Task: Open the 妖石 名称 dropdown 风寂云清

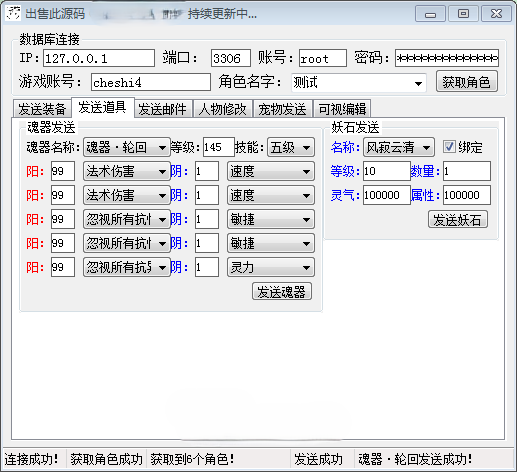Action: tap(399, 147)
